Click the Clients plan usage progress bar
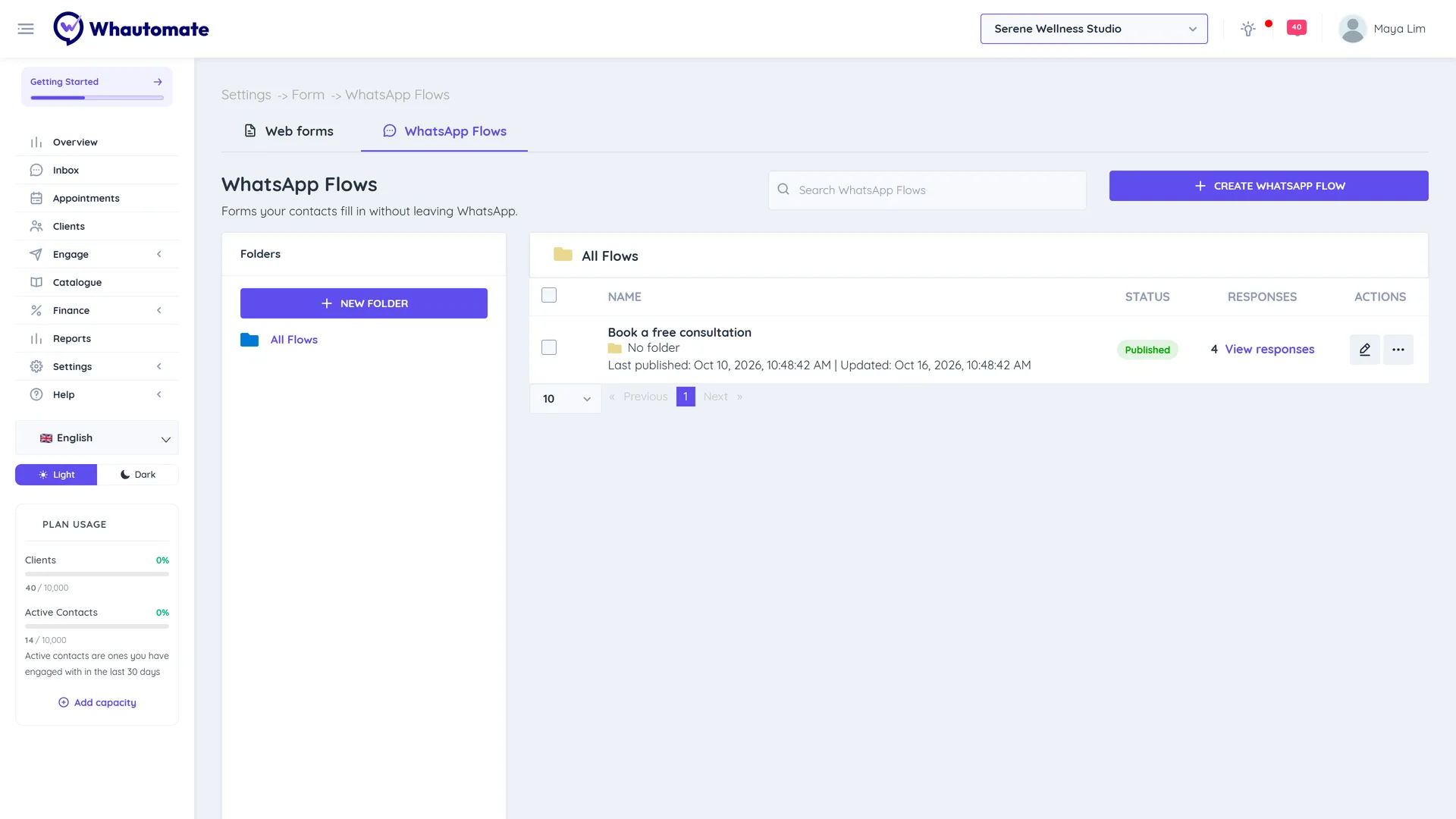The image size is (1456, 819). (97, 574)
